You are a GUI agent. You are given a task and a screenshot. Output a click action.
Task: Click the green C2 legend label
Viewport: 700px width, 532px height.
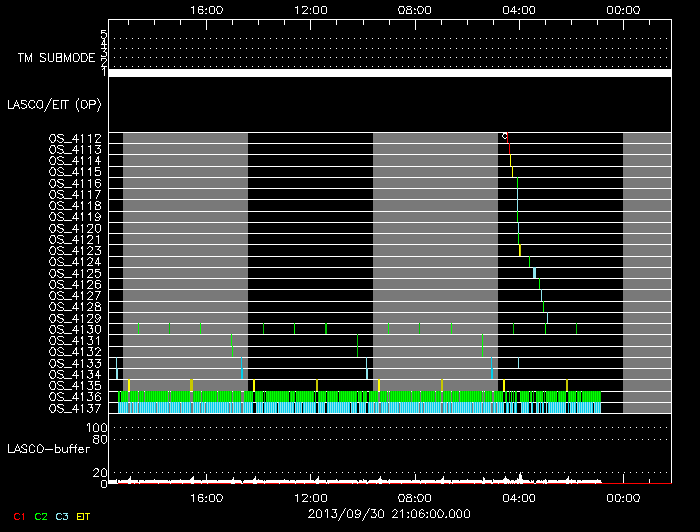pos(40,517)
